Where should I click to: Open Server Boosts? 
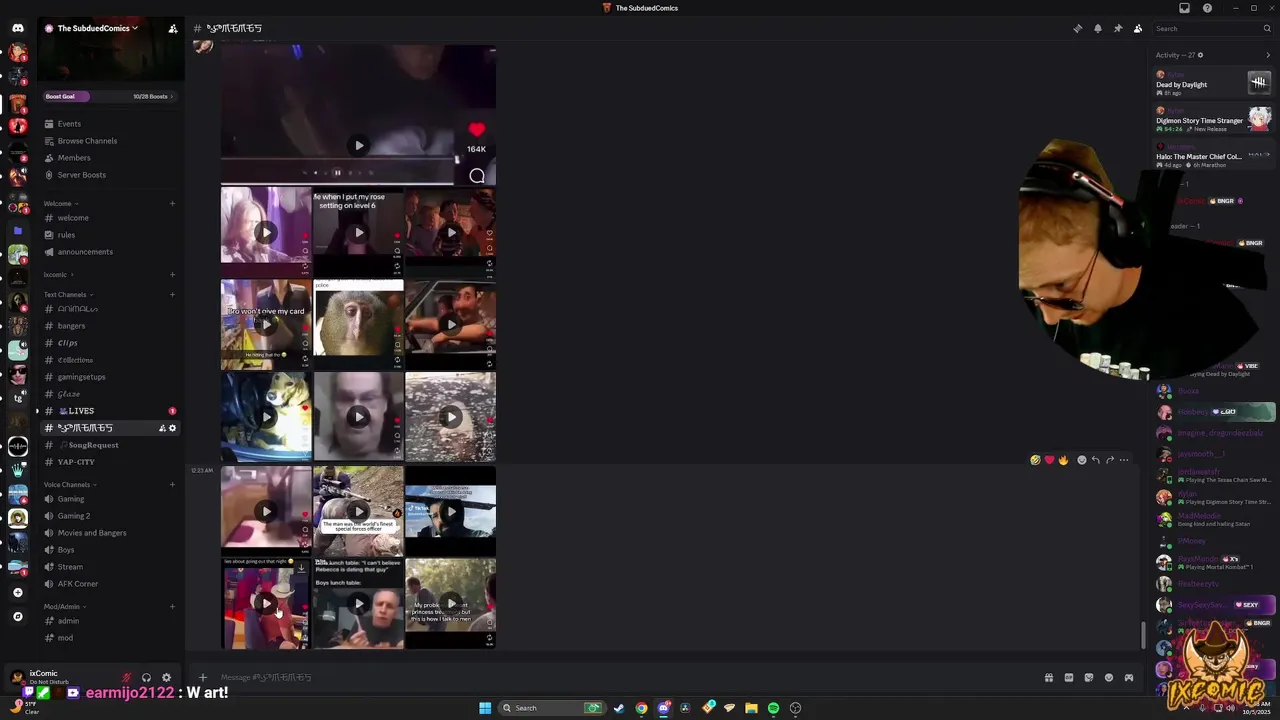pos(110,175)
